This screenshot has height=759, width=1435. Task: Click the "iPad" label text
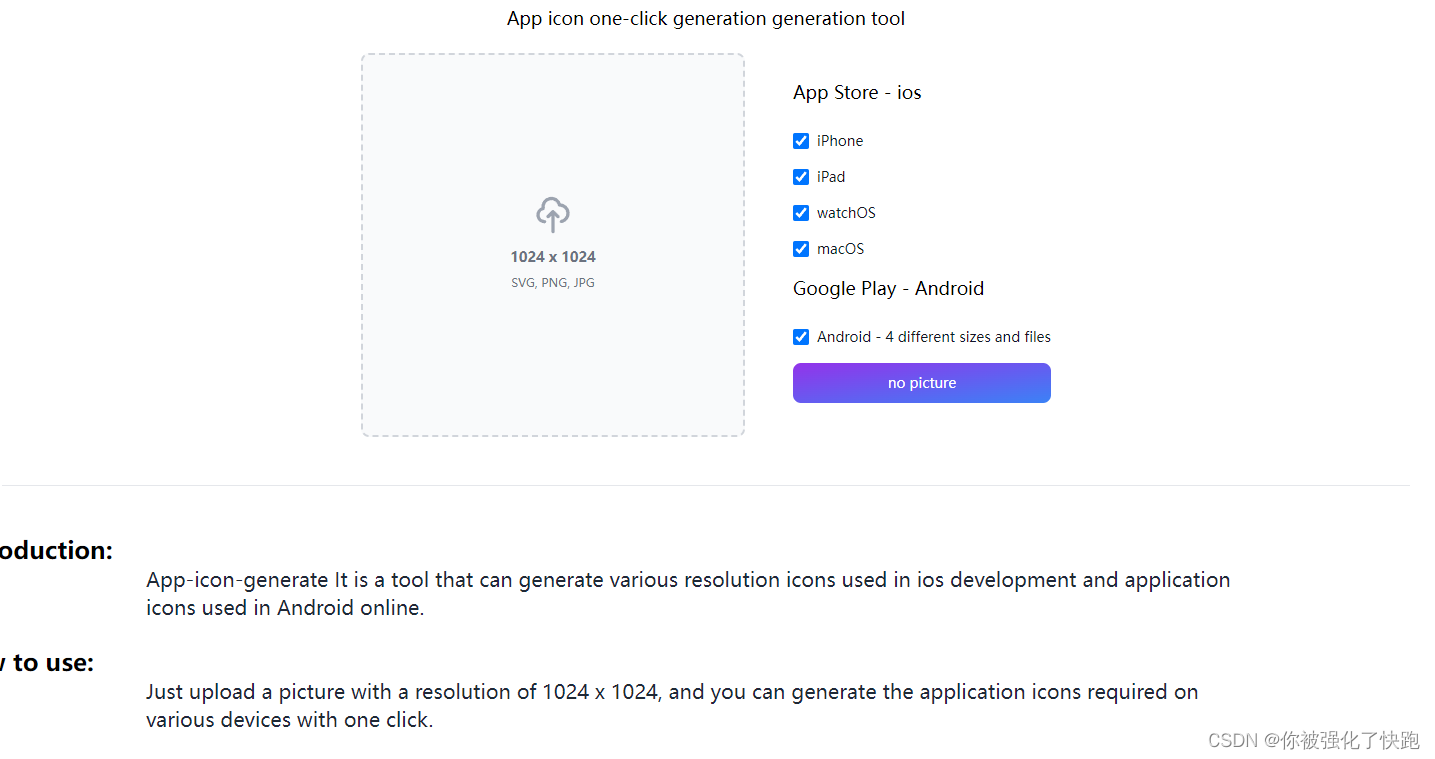(x=831, y=177)
